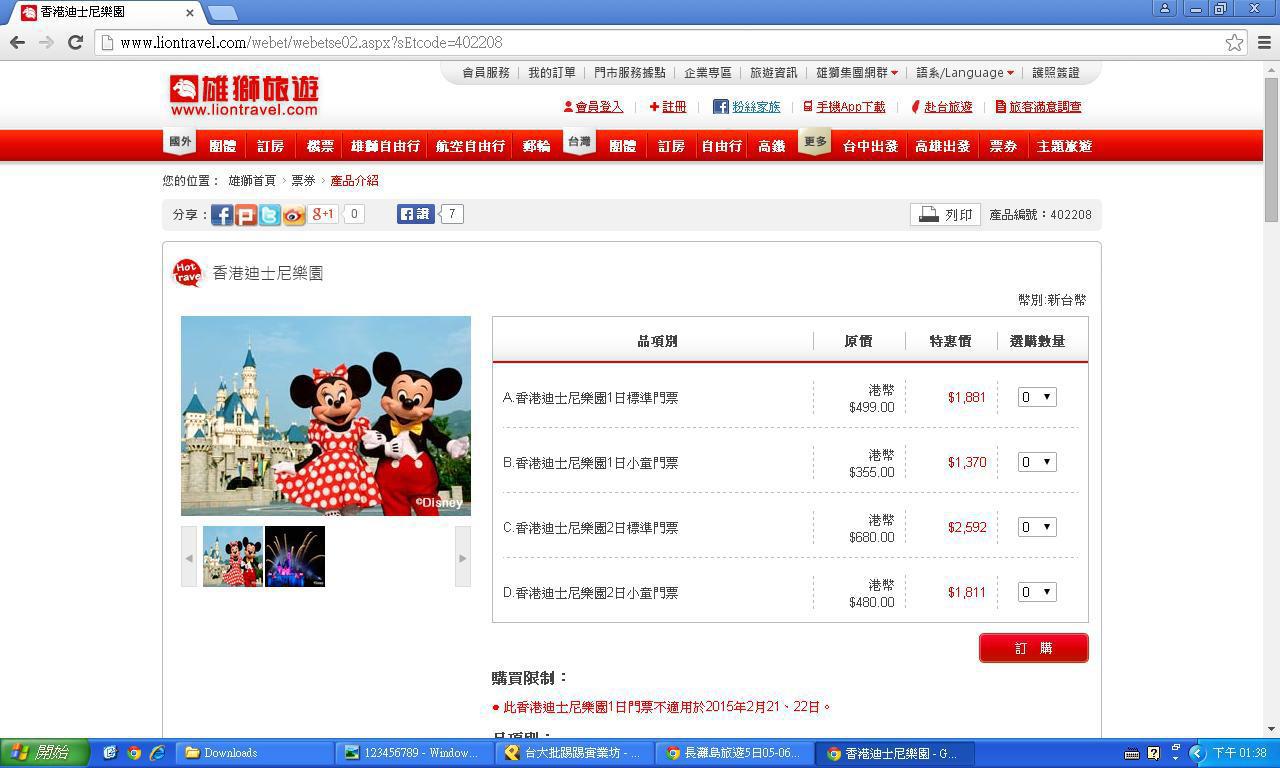Select quantity for 1日標準門票
The width and height of the screenshot is (1280, 768).
pos(1037,397)
